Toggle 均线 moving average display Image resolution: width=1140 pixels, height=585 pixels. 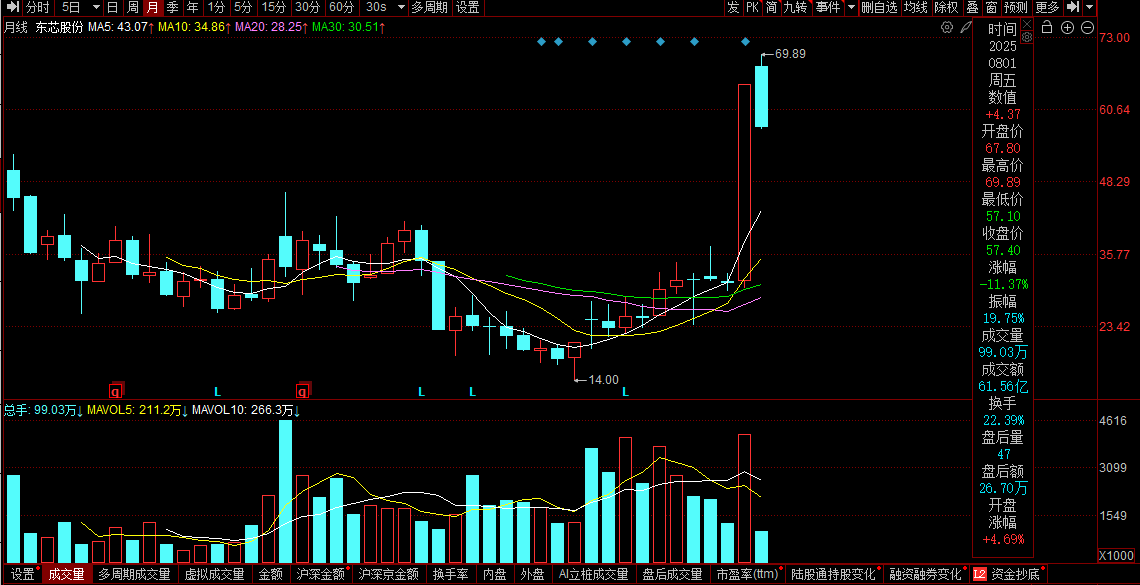point(915,8)
